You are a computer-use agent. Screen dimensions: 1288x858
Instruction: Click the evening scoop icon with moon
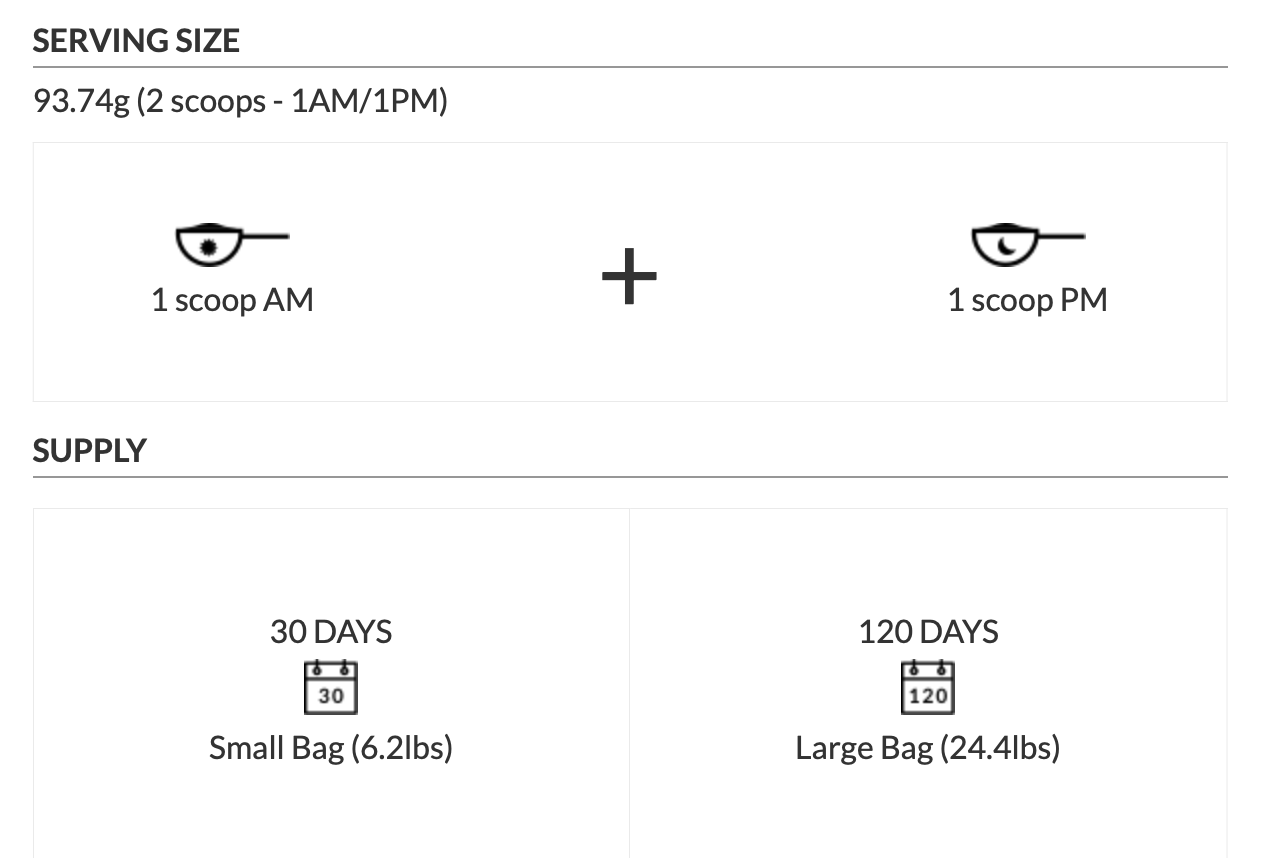[x=1027, y=245]
